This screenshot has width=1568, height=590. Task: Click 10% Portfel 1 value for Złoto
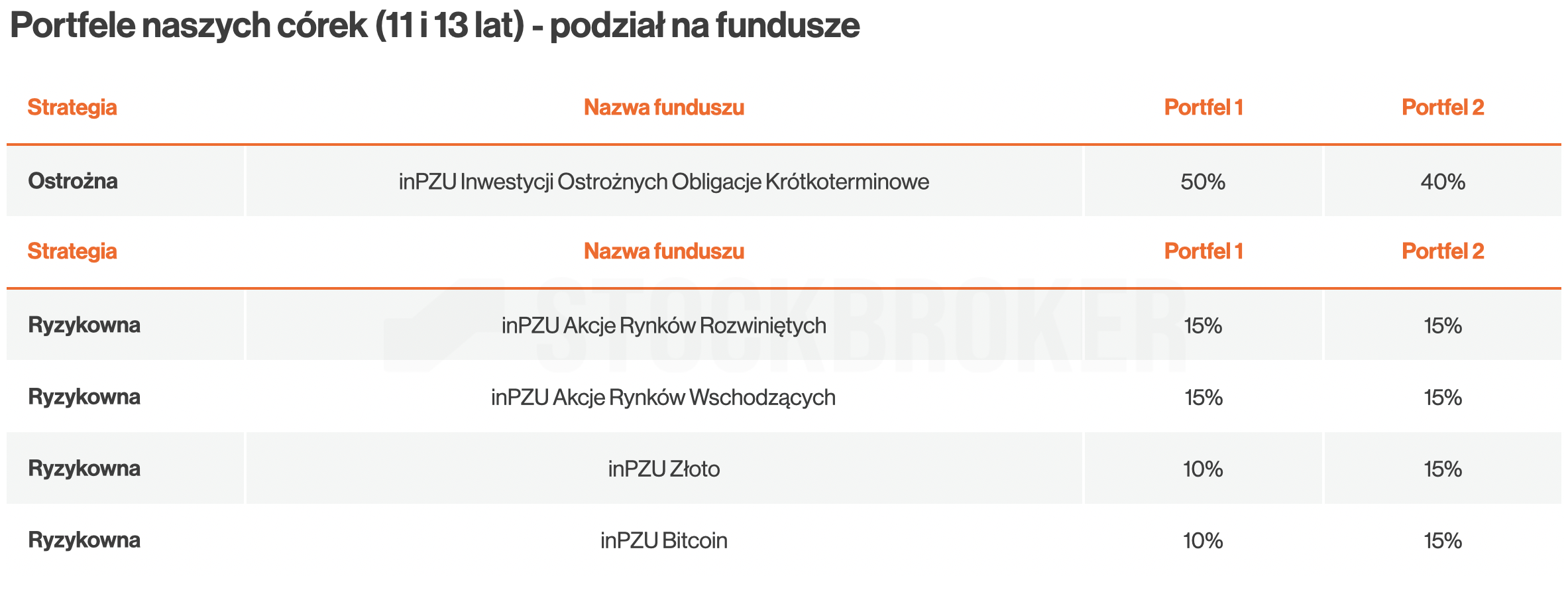pyautogui.click(x=1203, y=469)
